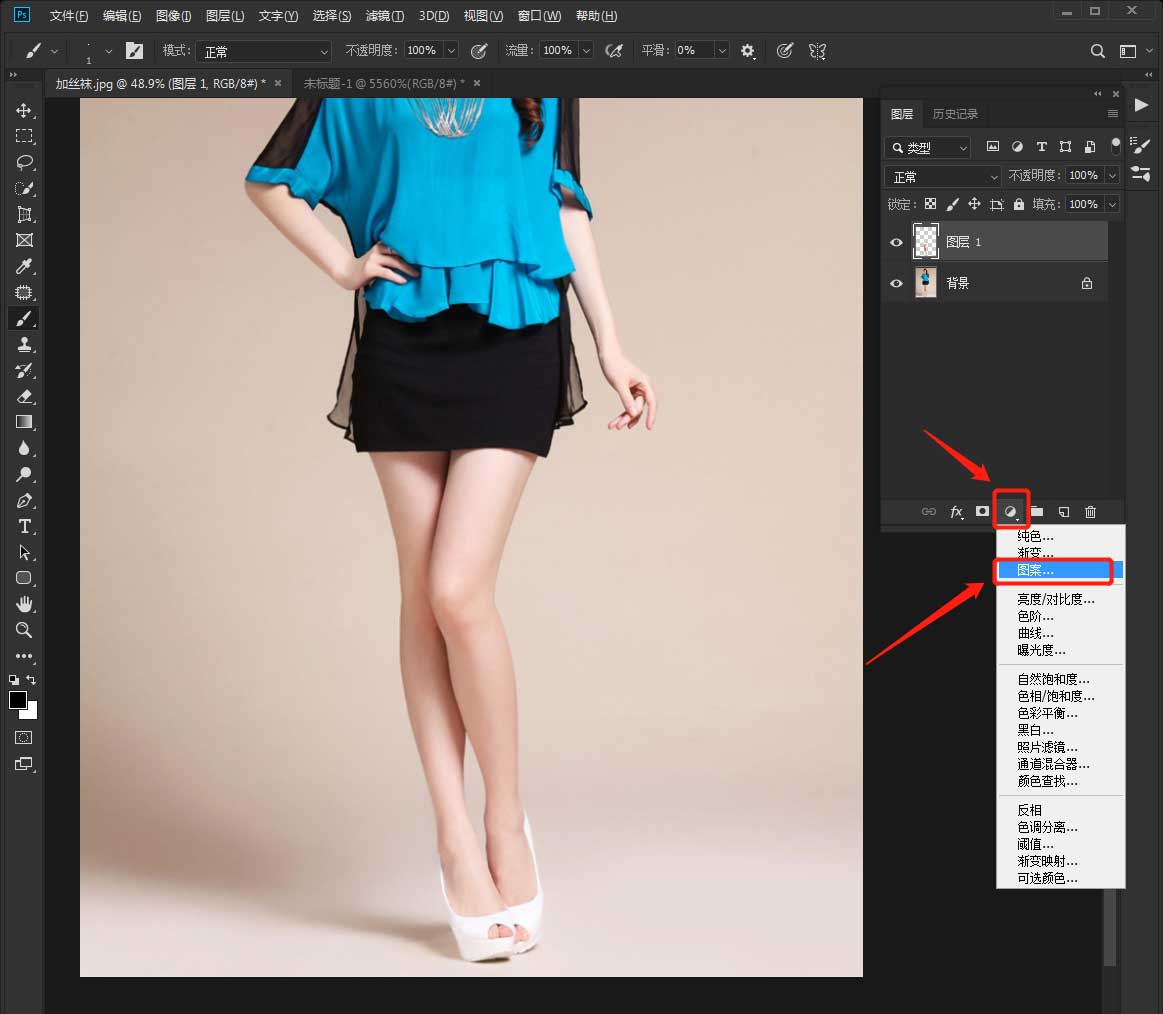This screenshot has width=1163, height=1014.
Task: Open the smoothing options gear
Action: 748,51
